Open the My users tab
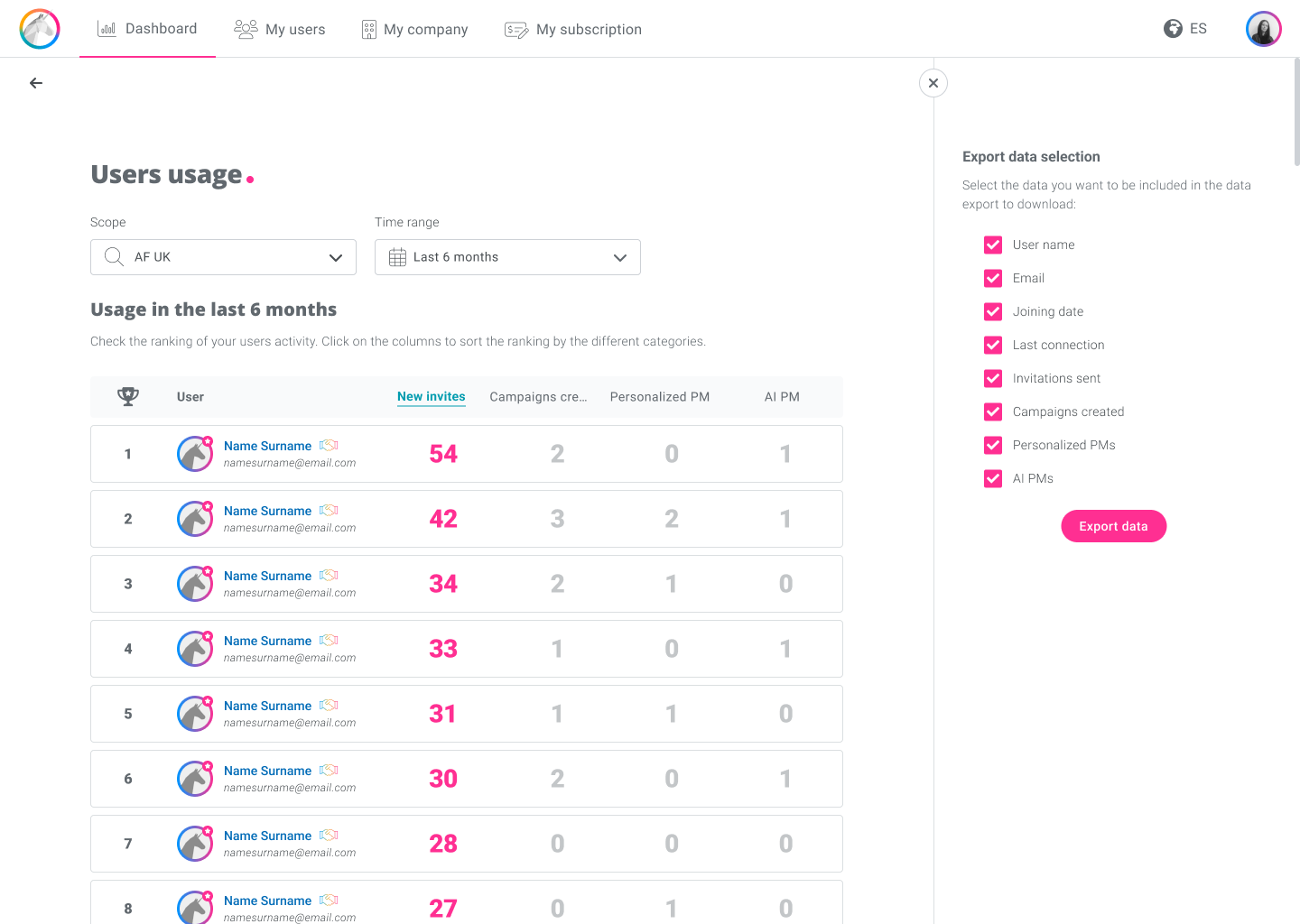Viewport: 1300px width, 924px height. point(279,29)
